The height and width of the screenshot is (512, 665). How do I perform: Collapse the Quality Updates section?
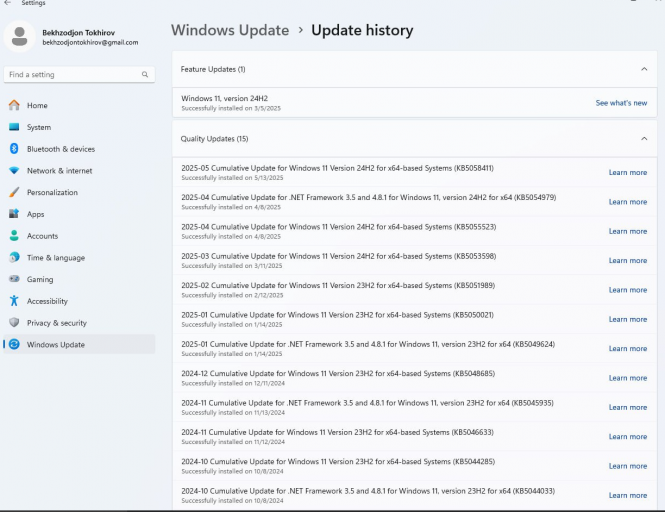(644, 139)
